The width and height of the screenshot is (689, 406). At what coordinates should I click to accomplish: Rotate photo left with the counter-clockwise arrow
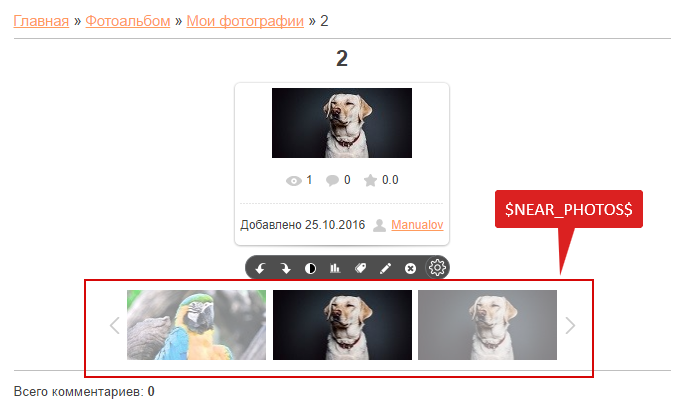[x=260, y=268]
